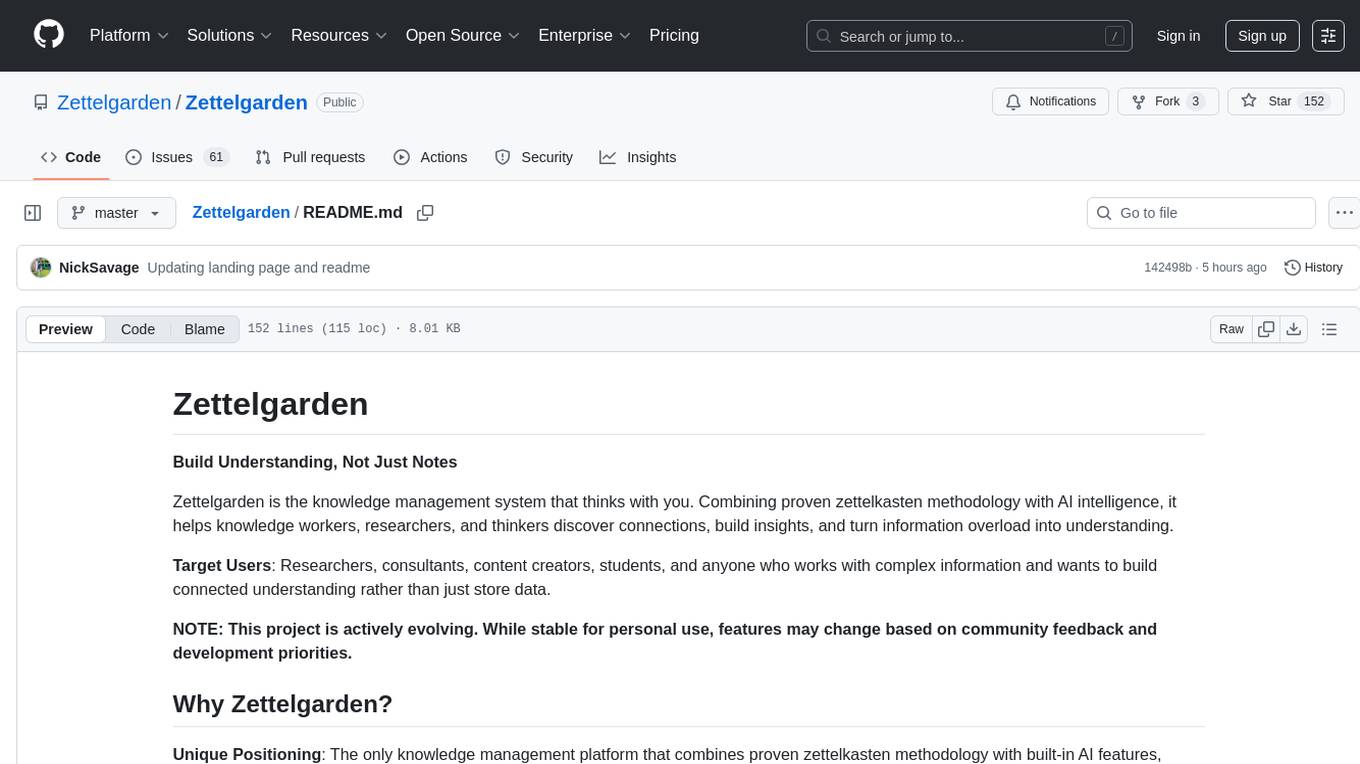The width and height of the screenshot is (1360, 764).
Task: Click the repository icon beside Zettelgarden
Action: (41, 102)
